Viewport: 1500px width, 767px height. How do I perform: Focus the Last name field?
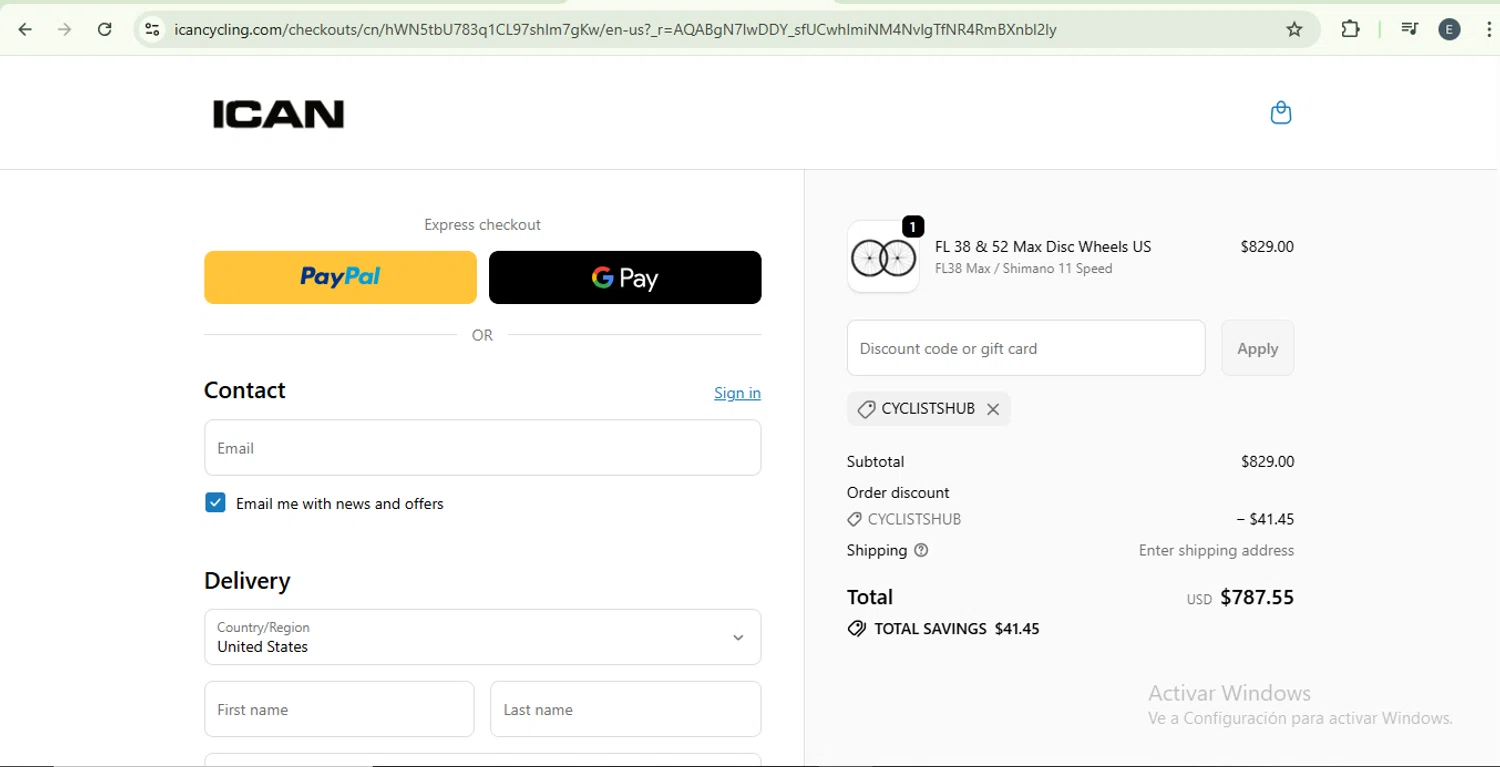click(x=626, y=709)
